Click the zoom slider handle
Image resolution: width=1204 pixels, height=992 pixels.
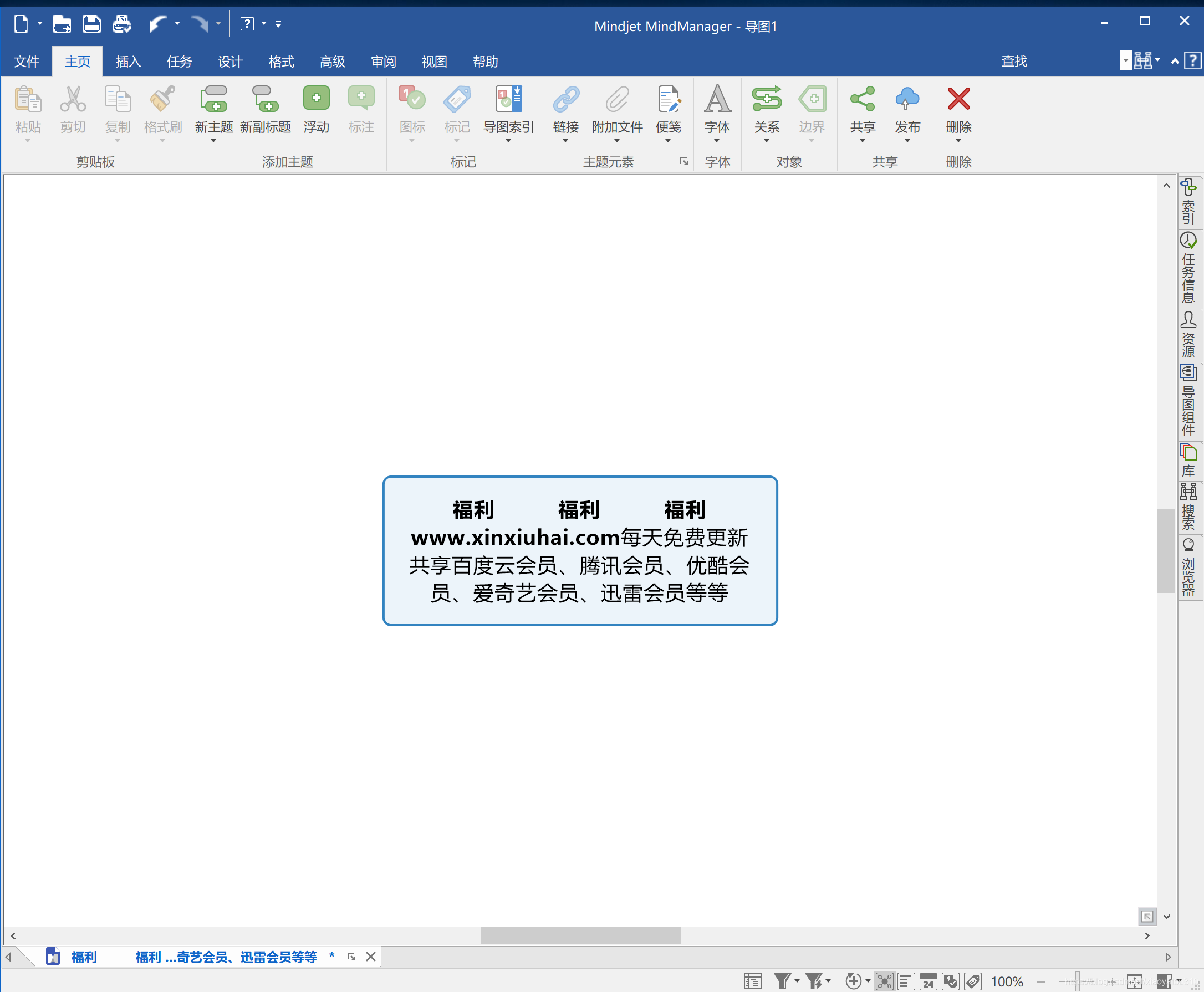[x=1077, y=981]
